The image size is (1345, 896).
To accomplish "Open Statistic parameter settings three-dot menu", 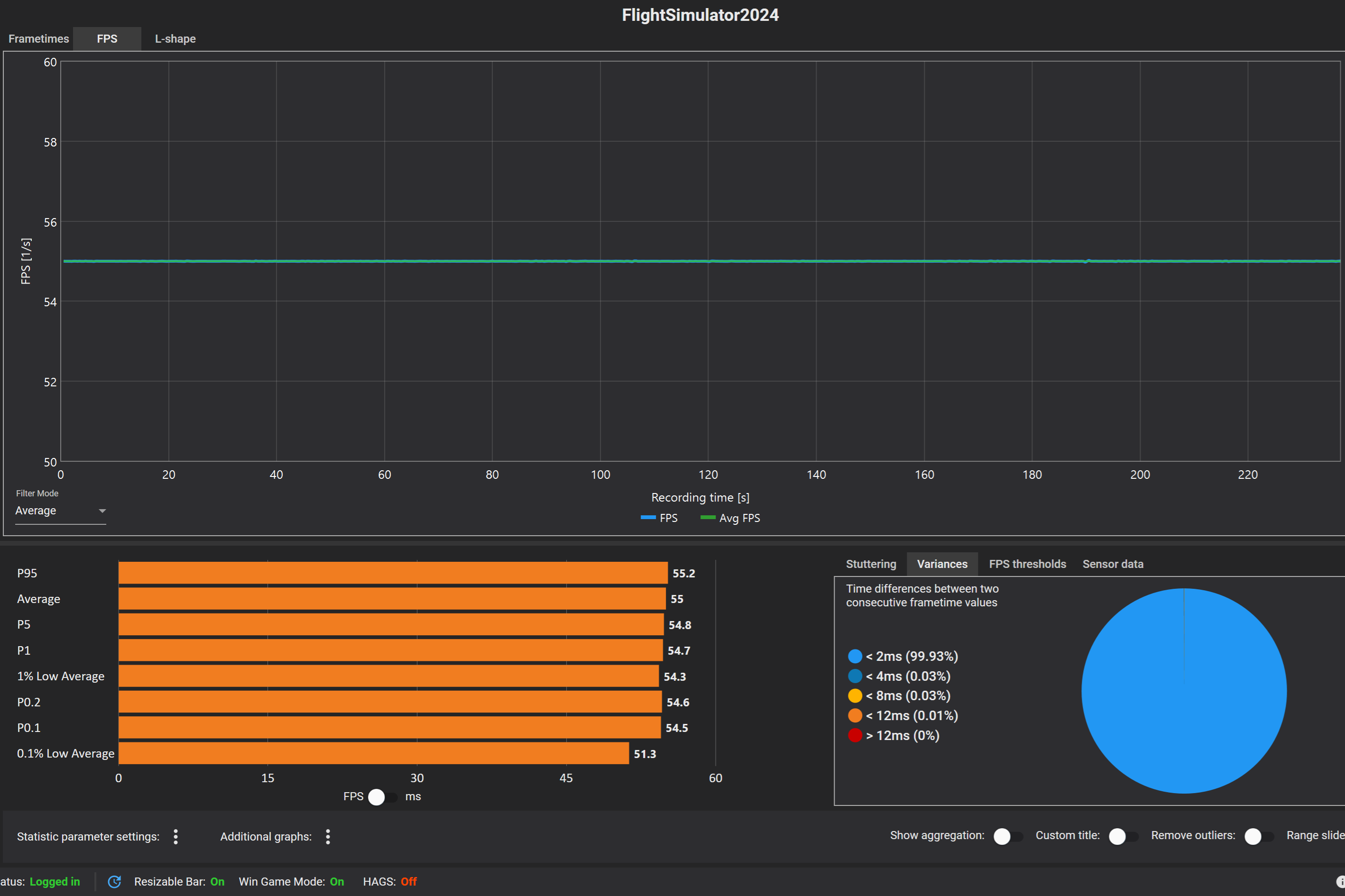I will [175, 837].
